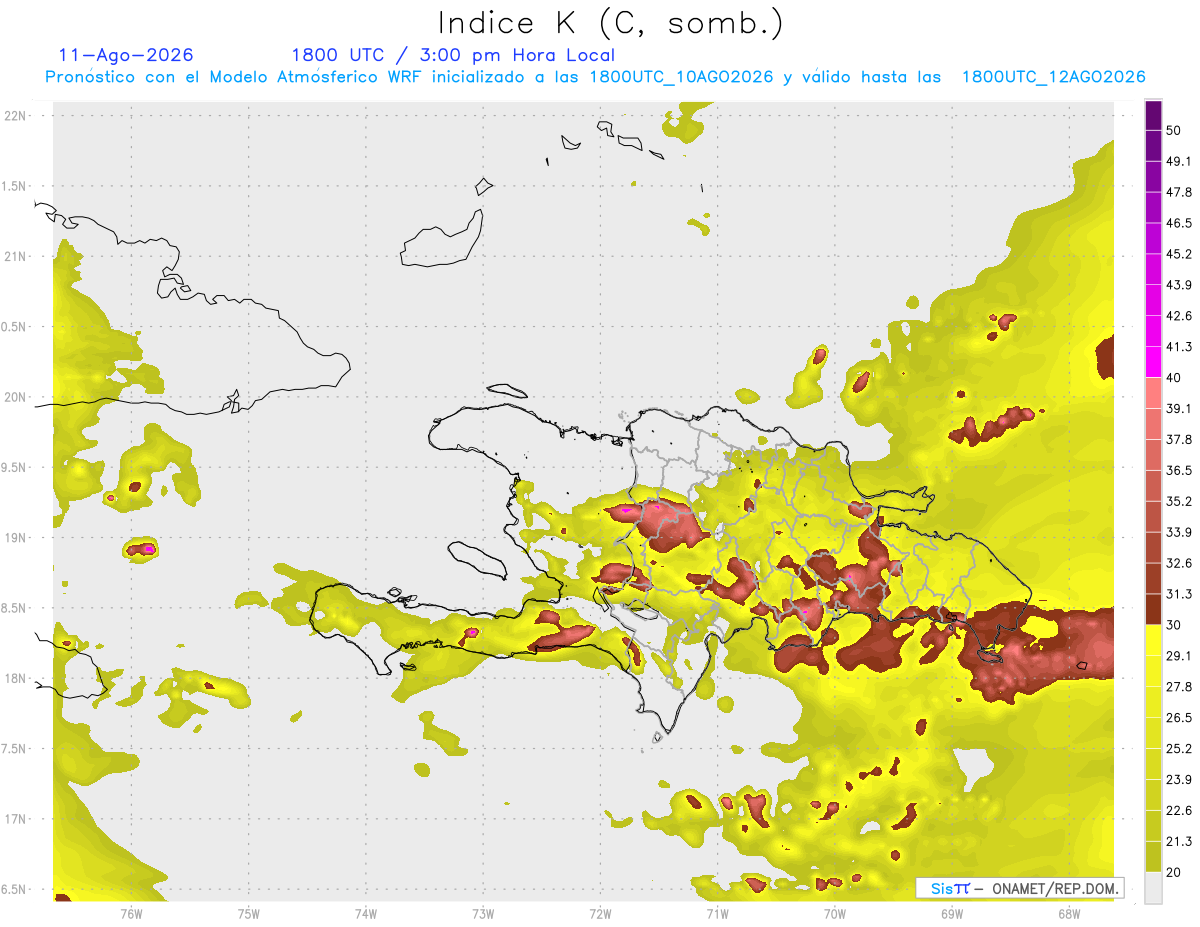
Task: Click the "1800 UTC / 3:00 pm Hora Local" text
Action: point(453,55)
